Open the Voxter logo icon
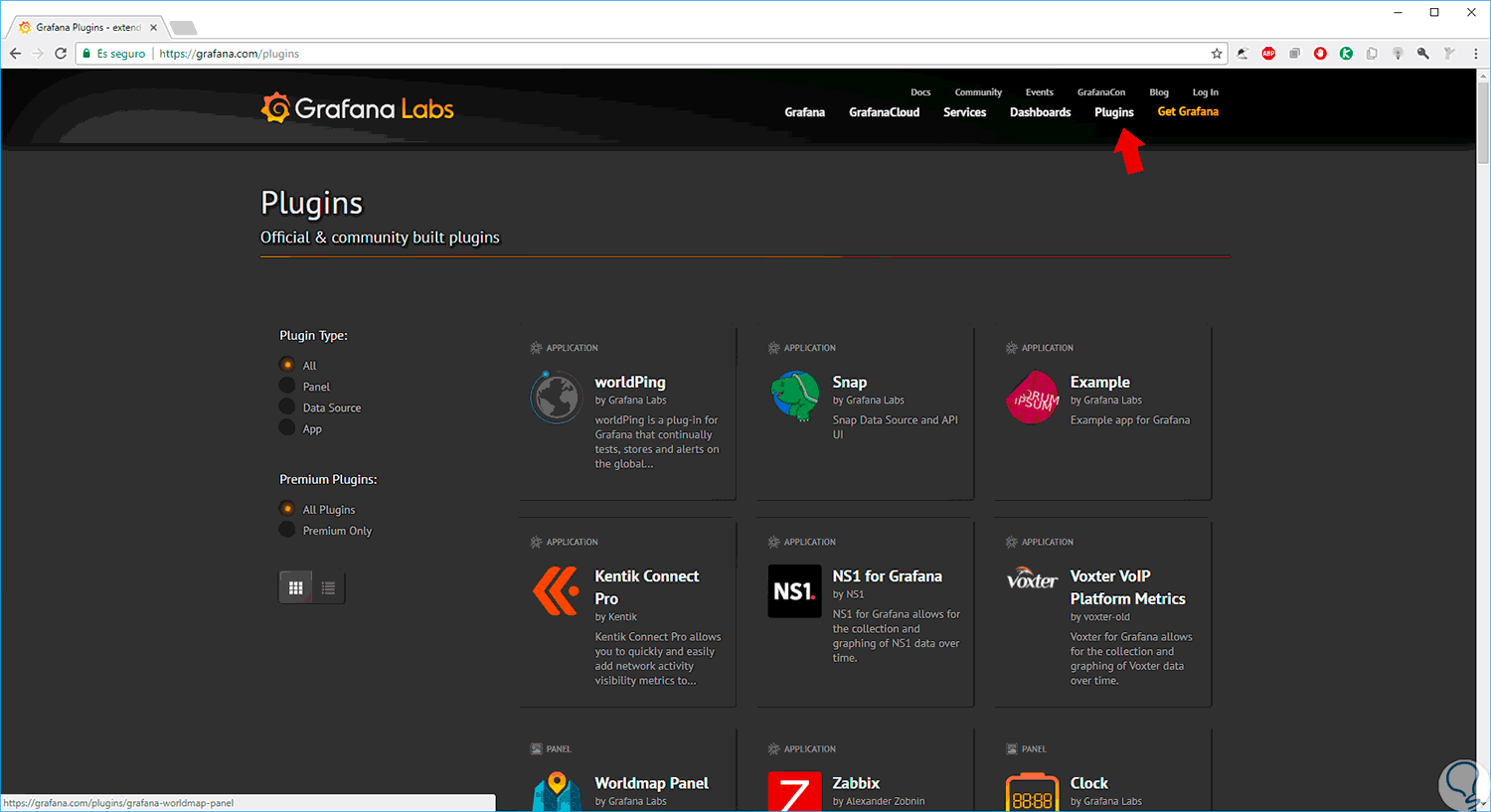 coord(1032,579)
